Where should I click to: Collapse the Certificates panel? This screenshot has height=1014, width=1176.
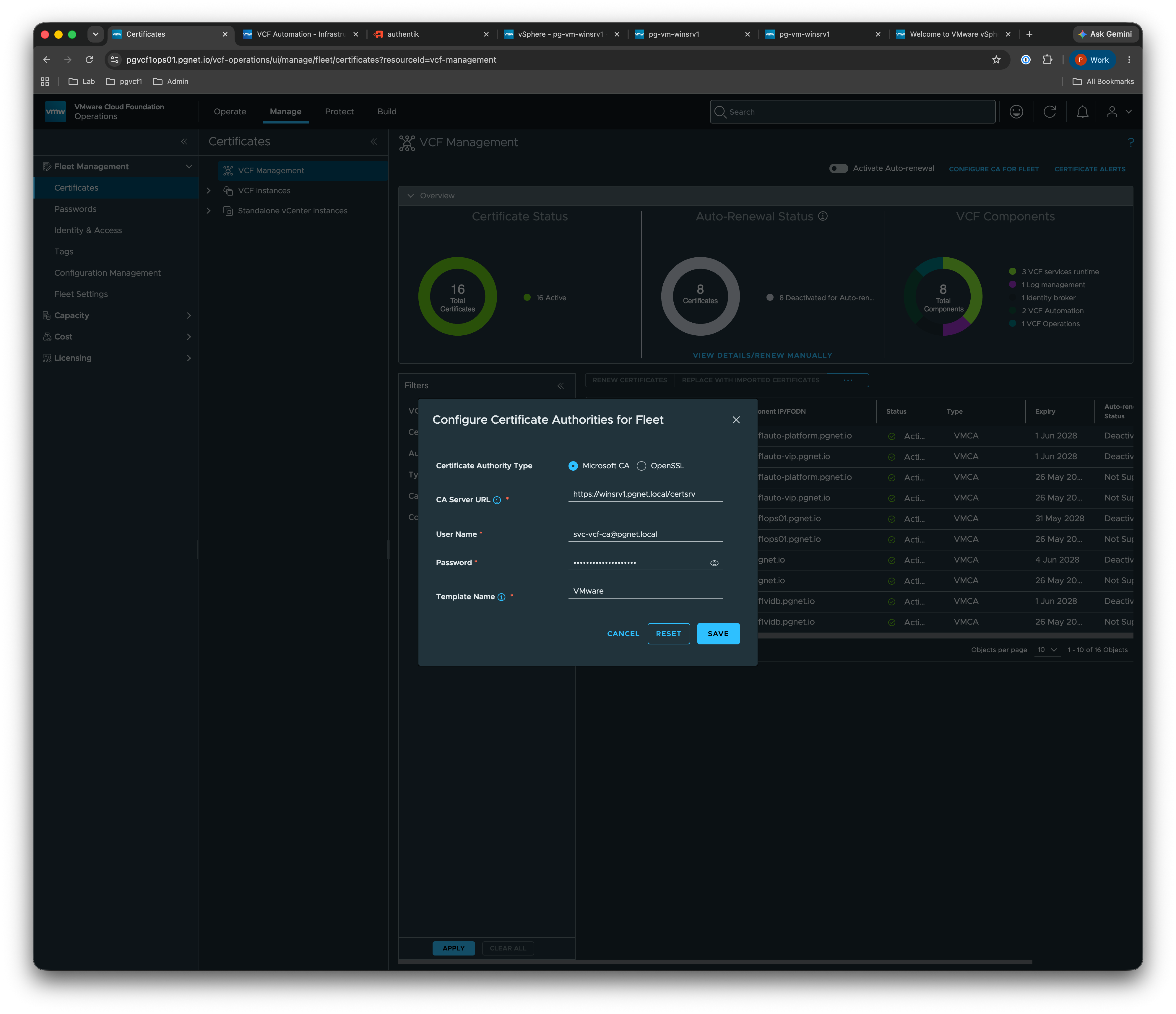(373, 142)
